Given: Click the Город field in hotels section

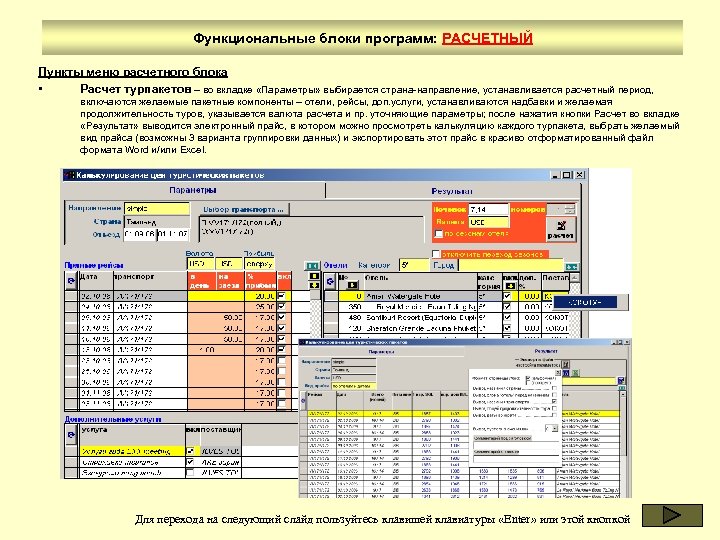Looking at the screenshot, I should 511,265.
